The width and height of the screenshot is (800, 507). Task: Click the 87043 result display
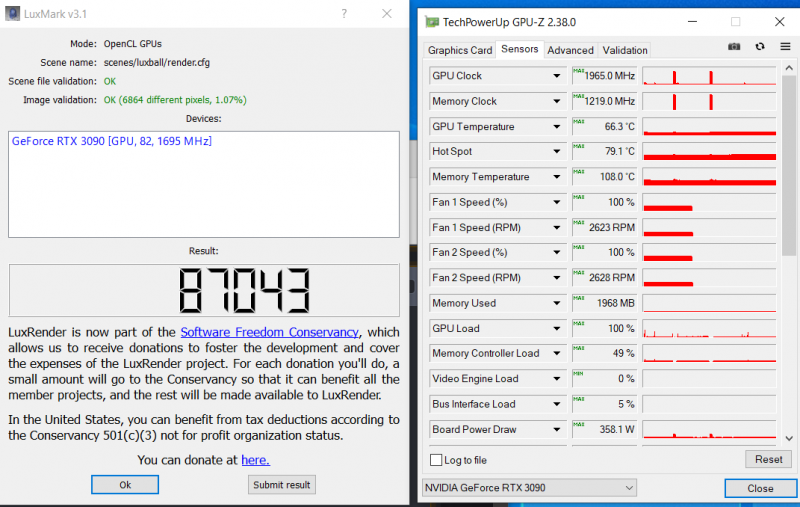(x=204, y=290)
